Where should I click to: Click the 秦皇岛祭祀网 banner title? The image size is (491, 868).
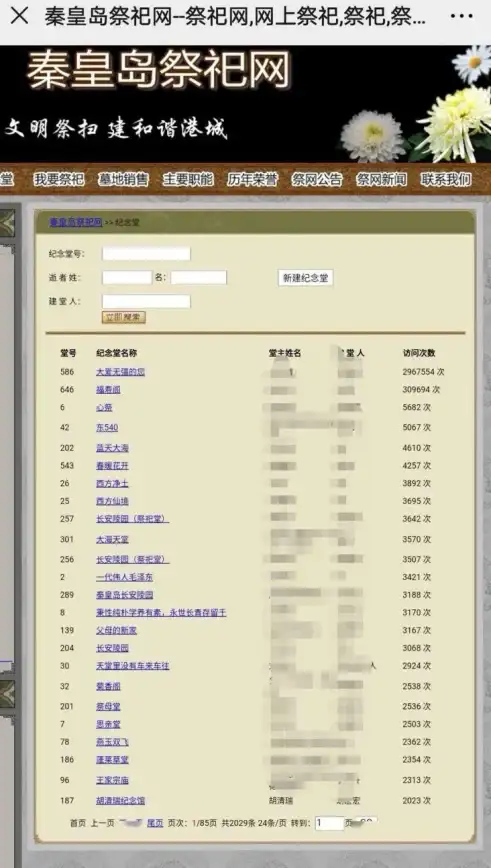point(158,71)
